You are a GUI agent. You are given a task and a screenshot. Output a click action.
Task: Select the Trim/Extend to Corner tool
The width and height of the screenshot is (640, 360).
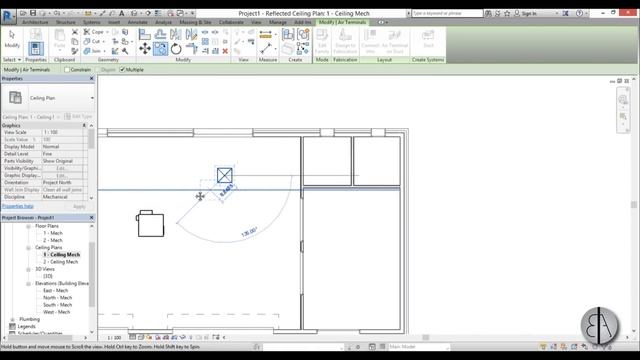pyautogui.click(x=191, y=49)
